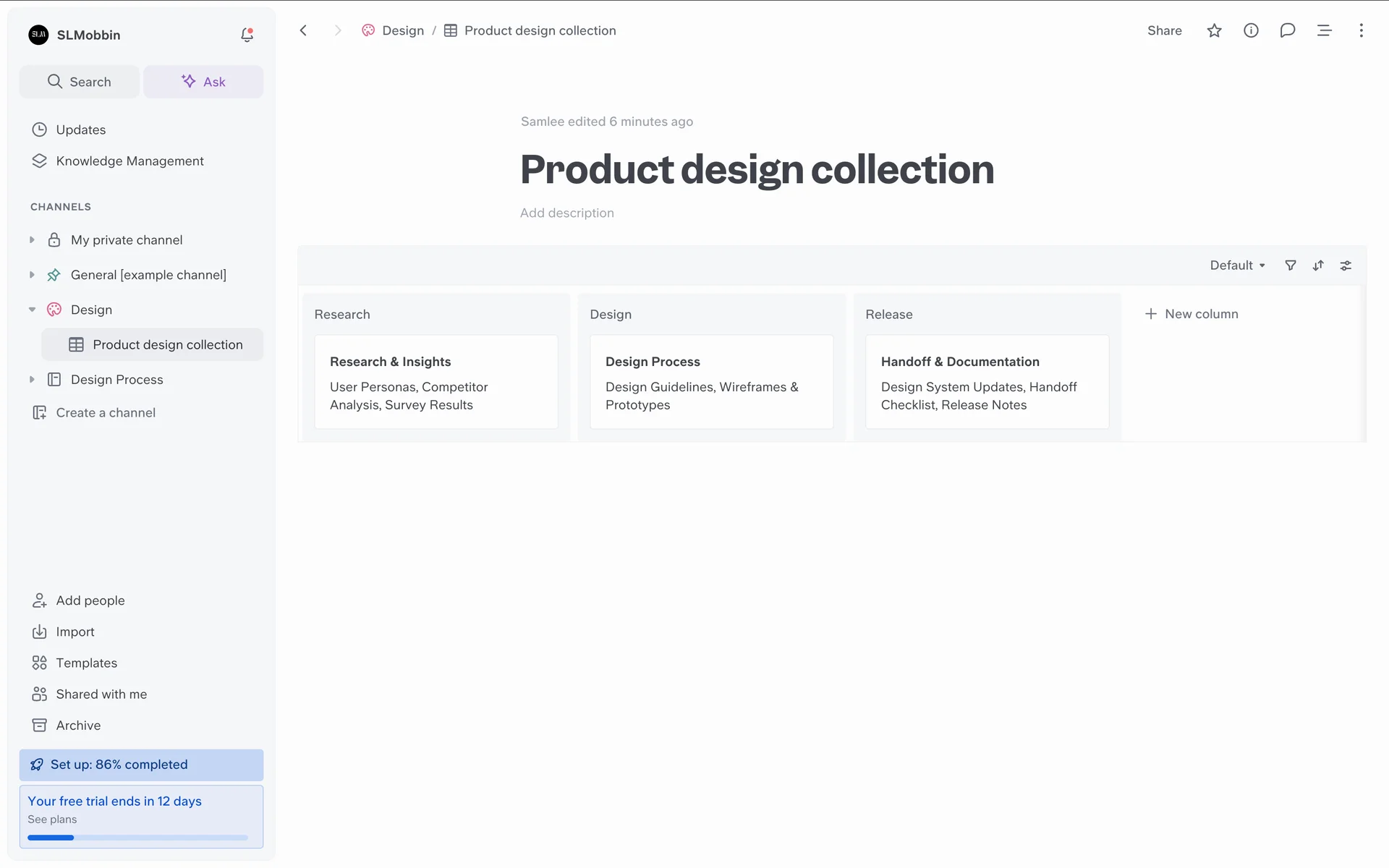The height and width of the screenshot is (868, 1389).
Task: Click the sort arrows icon
Action: pyautogui.click(x=1318, y=265)
